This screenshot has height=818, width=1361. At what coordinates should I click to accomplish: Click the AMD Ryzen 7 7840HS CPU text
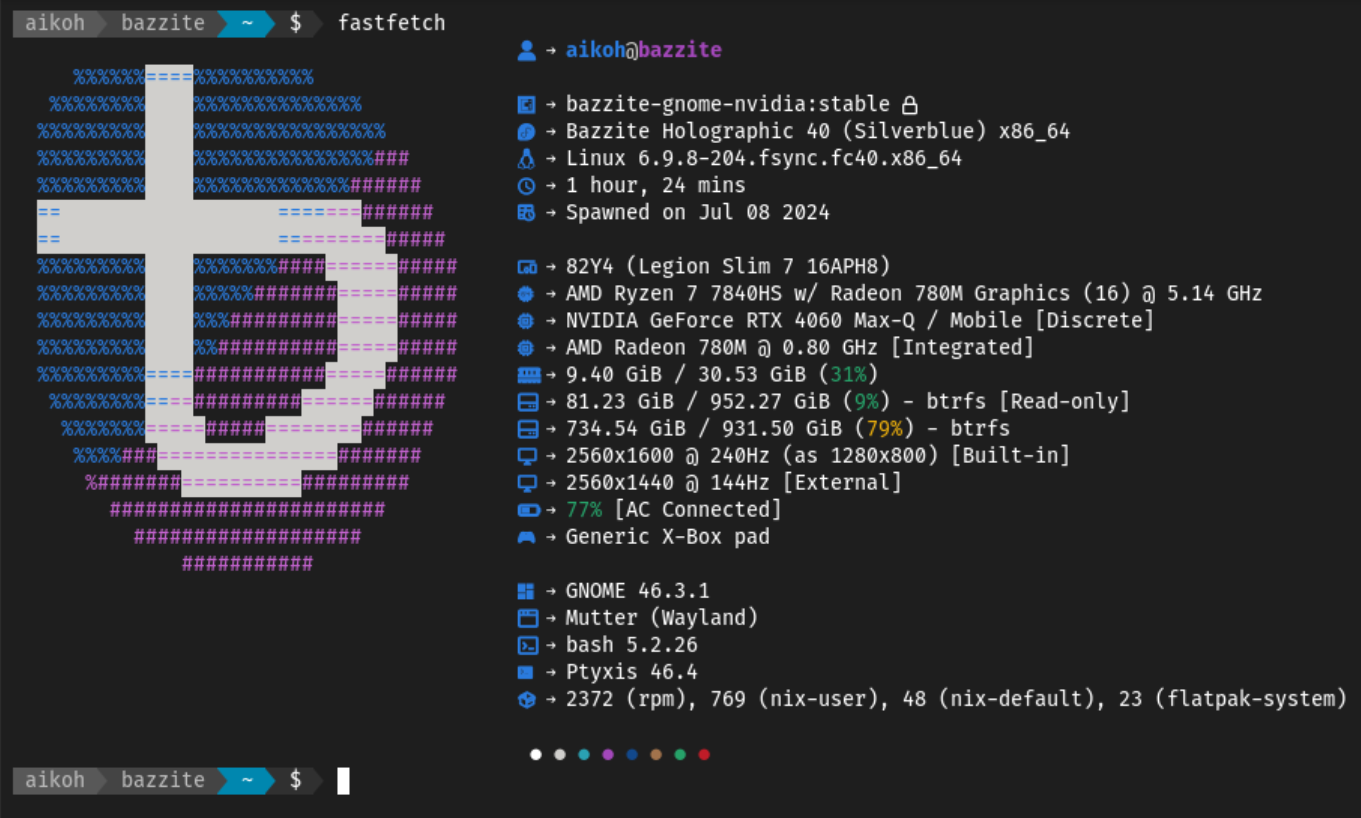pos(914,293)
